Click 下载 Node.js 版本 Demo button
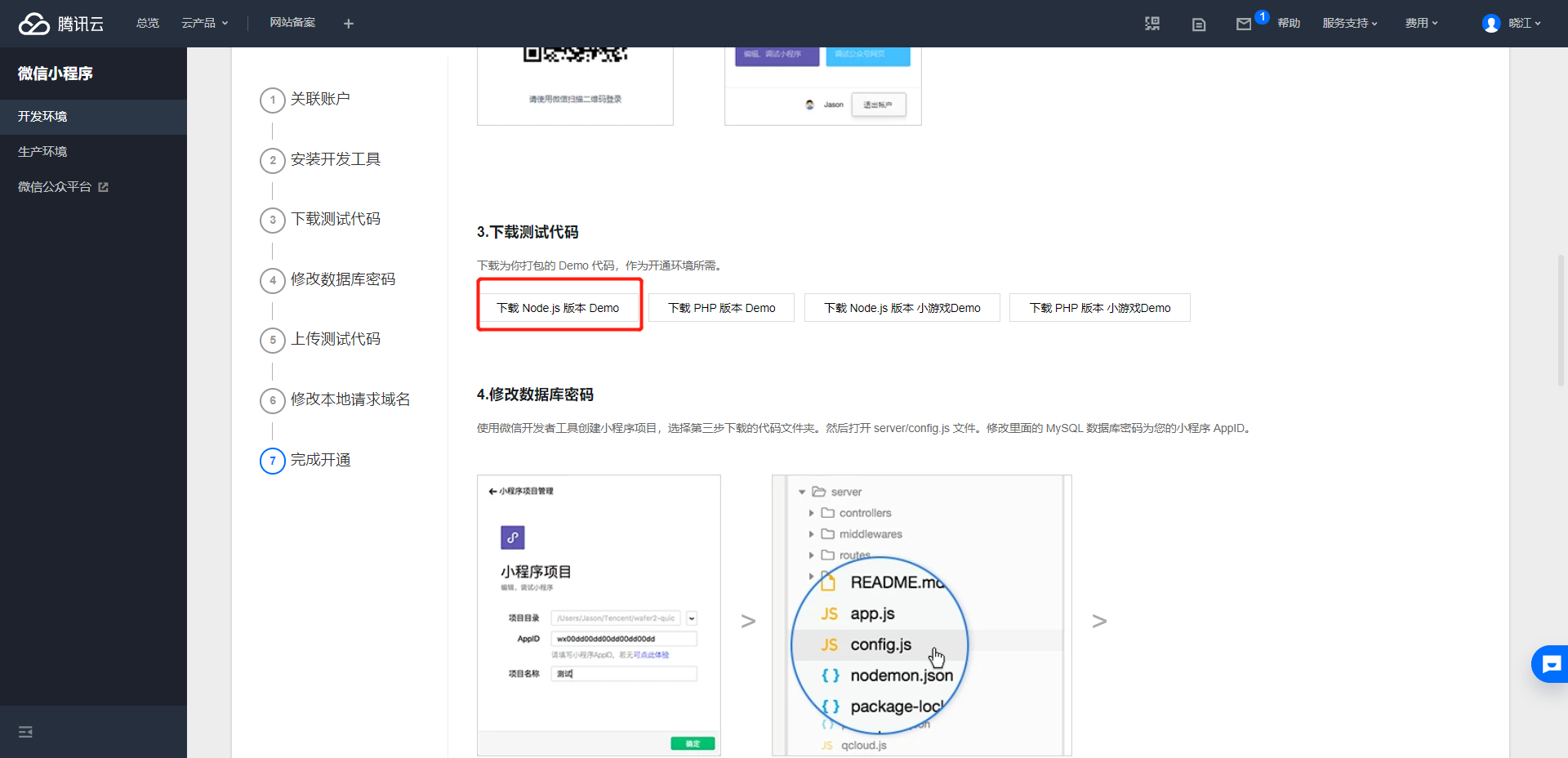This screenshot has width=1568, height=758. tap(559, 308)
